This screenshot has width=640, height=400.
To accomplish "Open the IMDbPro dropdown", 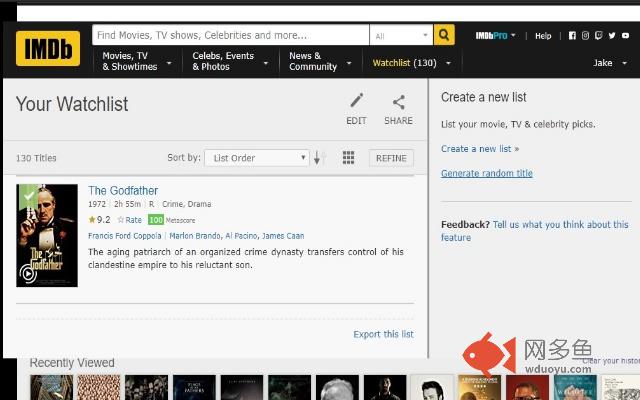I will click(495, 36).
